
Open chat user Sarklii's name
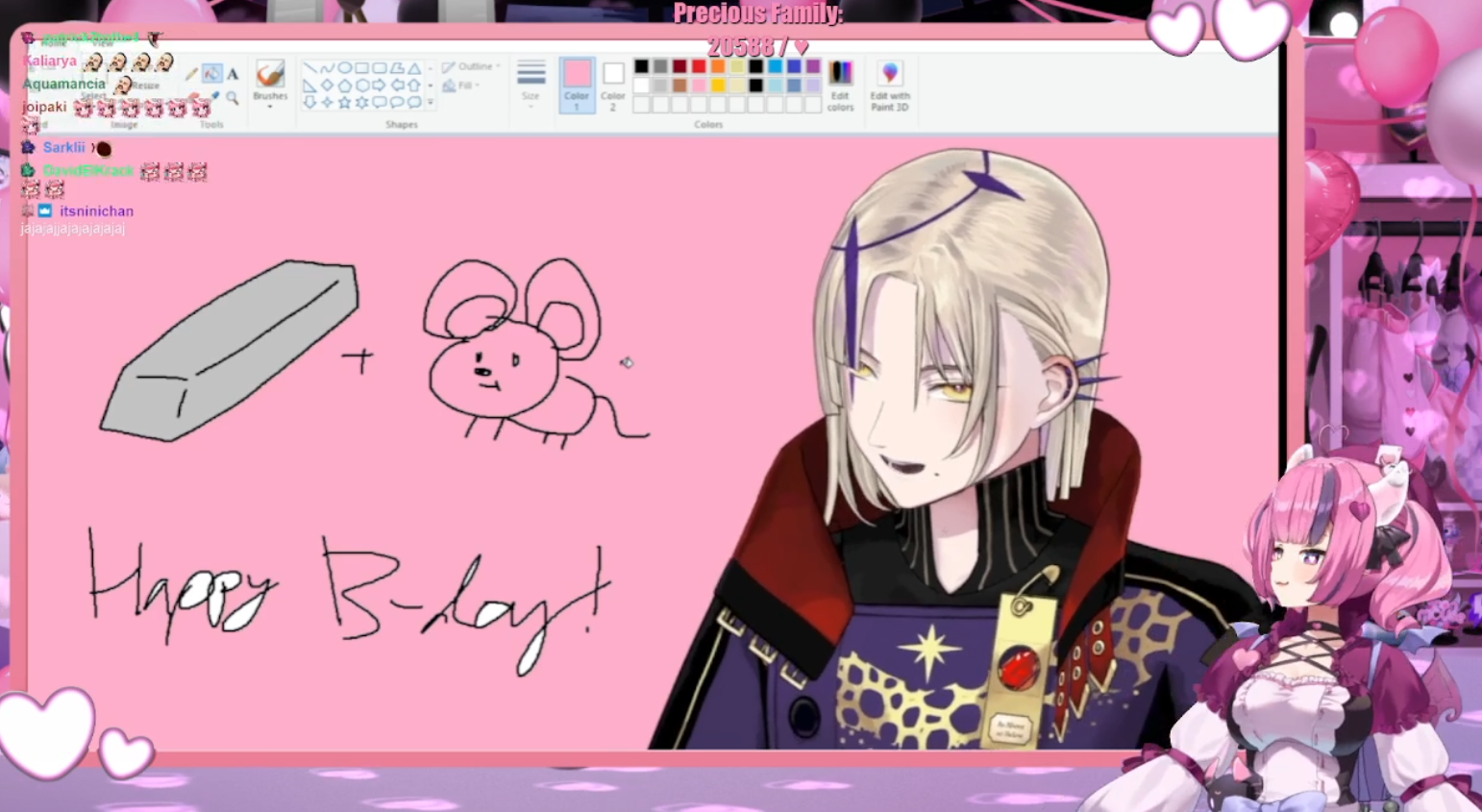[64, 147]
